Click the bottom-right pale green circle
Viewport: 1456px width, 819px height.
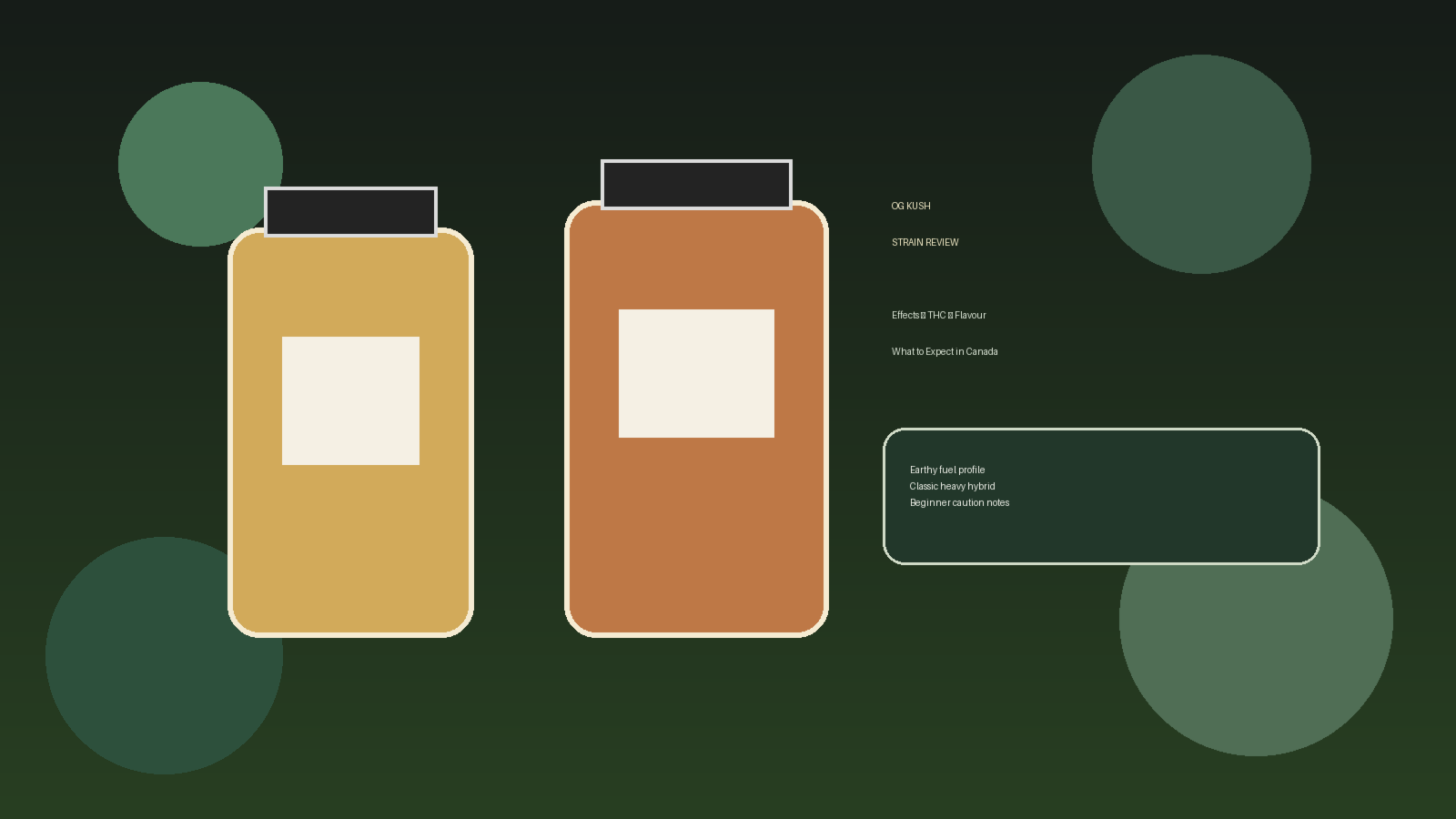click(x=1256, y=655)
